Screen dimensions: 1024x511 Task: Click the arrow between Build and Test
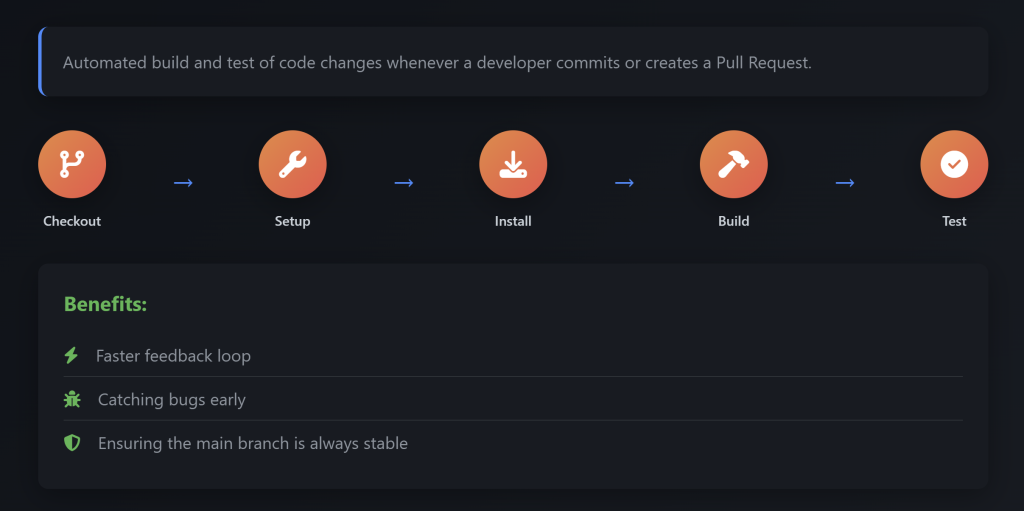point(844,183)
